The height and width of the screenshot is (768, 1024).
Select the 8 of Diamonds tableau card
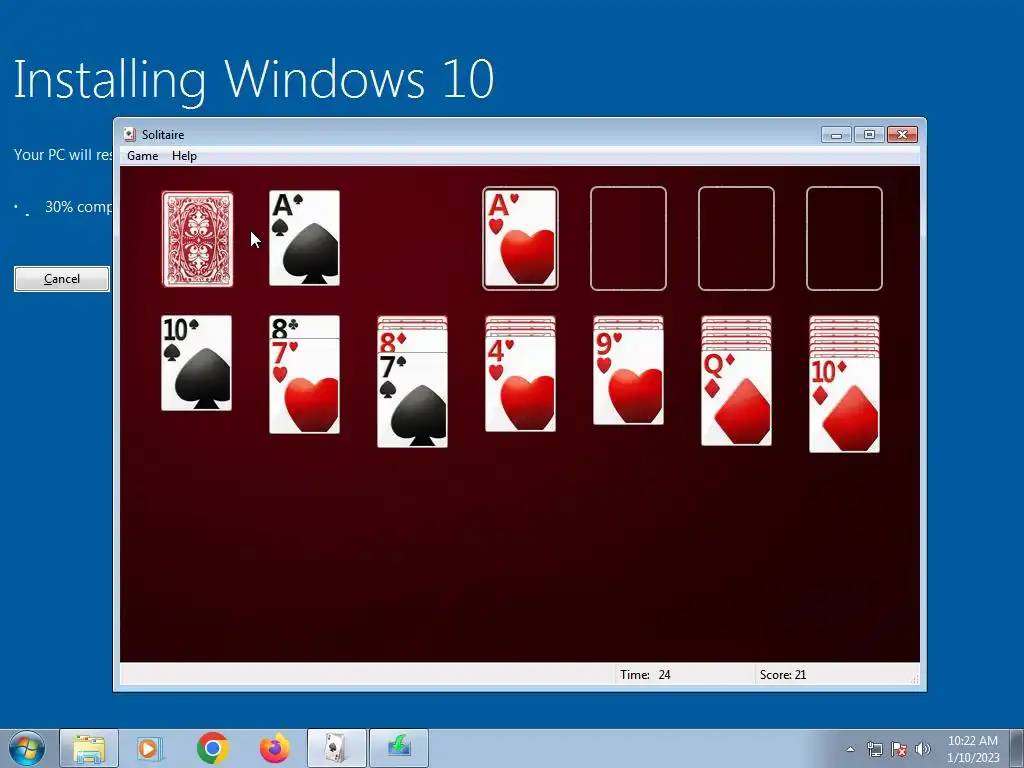[412, 342]
